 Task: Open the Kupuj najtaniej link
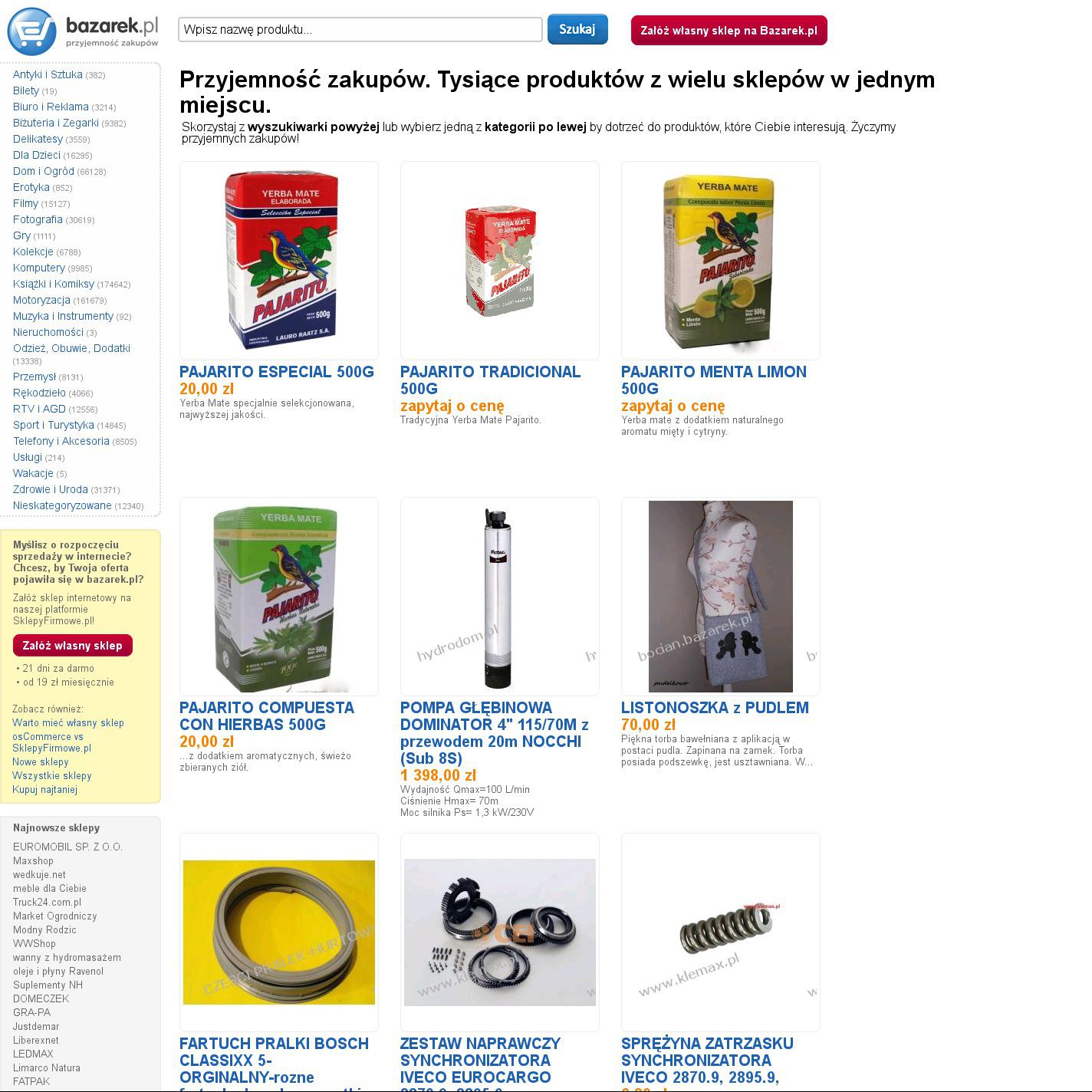(x=45, y=789)
